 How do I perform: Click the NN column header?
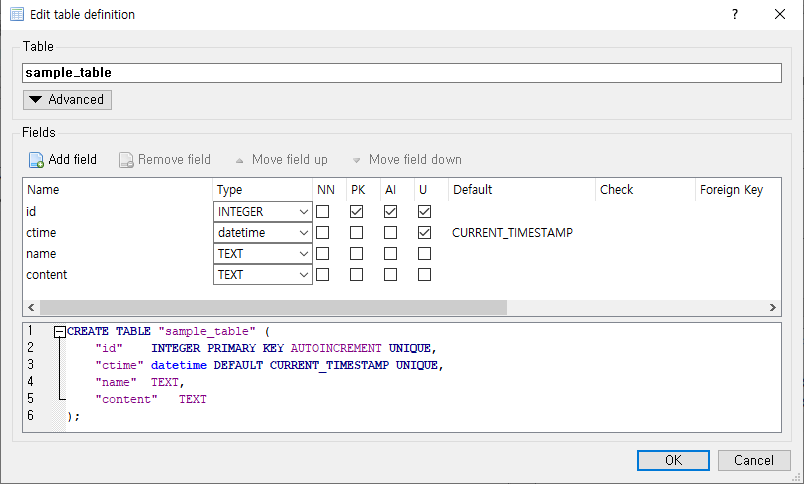point(330,190)
